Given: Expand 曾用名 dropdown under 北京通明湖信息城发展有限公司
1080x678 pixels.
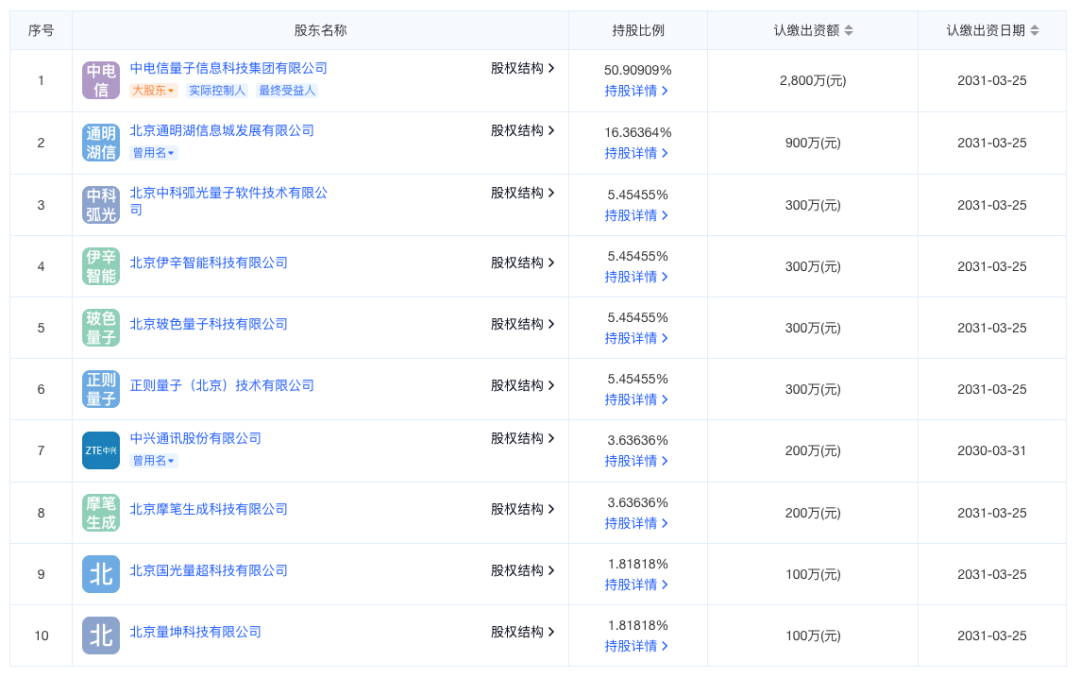Looking at the screenshot, I should 154,153.
